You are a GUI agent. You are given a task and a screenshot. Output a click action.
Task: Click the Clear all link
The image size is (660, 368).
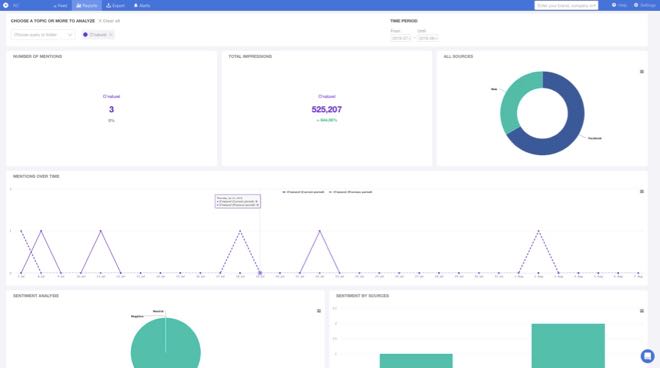109,21
